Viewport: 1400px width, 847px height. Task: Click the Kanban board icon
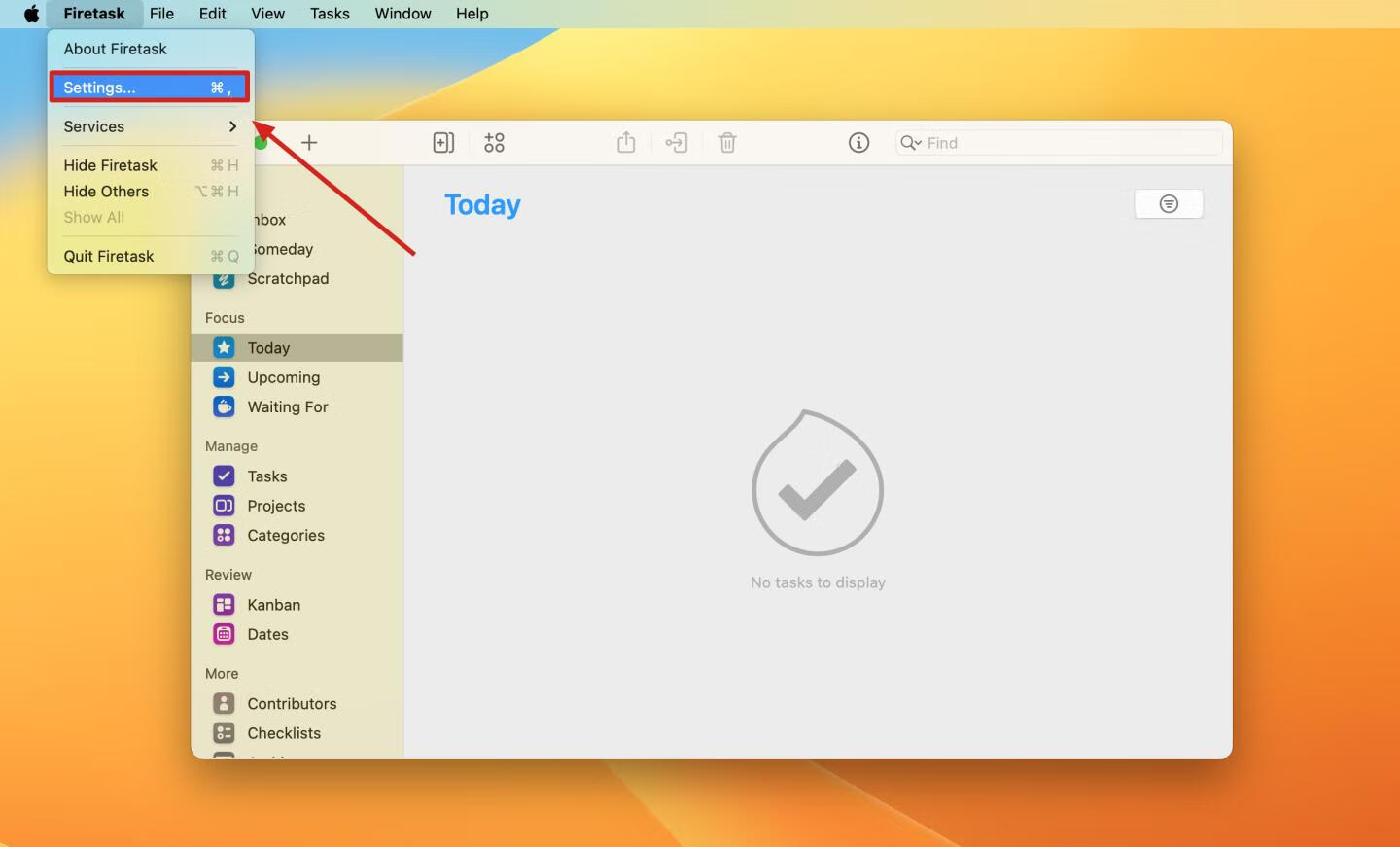tap(224, 605)
